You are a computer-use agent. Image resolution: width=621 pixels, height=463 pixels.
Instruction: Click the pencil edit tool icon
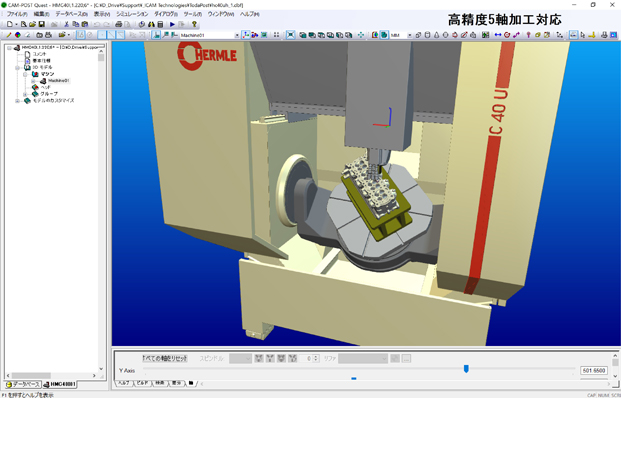[9, 35]
